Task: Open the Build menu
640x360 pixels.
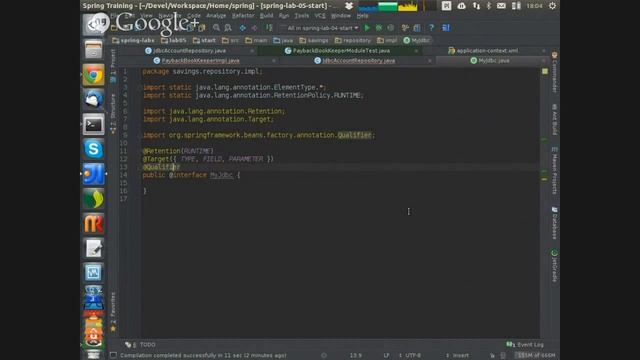Action: pos(266,16)
